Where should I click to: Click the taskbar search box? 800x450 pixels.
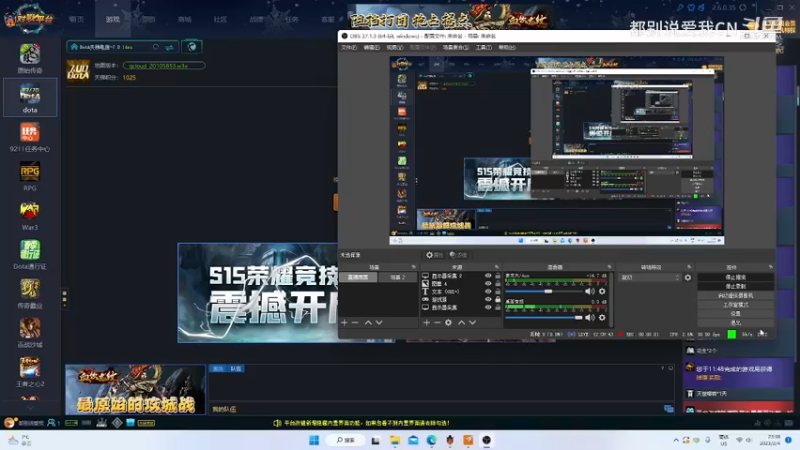(x=346, y=440)
